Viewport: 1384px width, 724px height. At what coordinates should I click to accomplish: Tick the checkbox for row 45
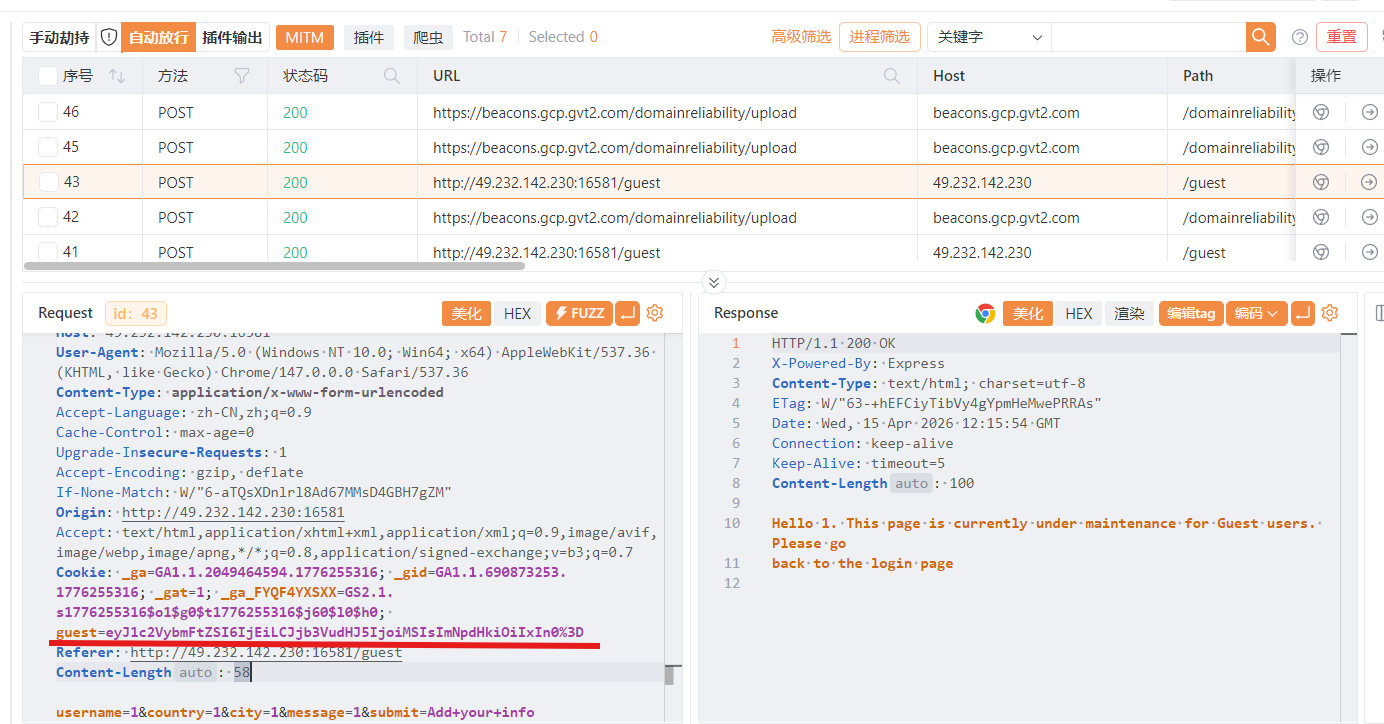[48, 147]
